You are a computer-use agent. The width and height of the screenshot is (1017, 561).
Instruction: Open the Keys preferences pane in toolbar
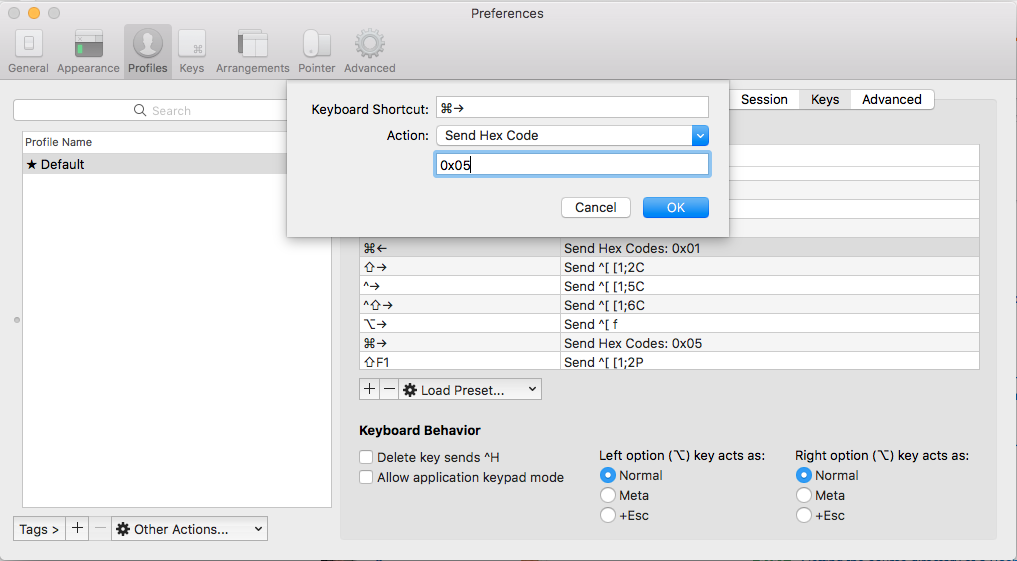pyautogui.click(x=191, y=52)
